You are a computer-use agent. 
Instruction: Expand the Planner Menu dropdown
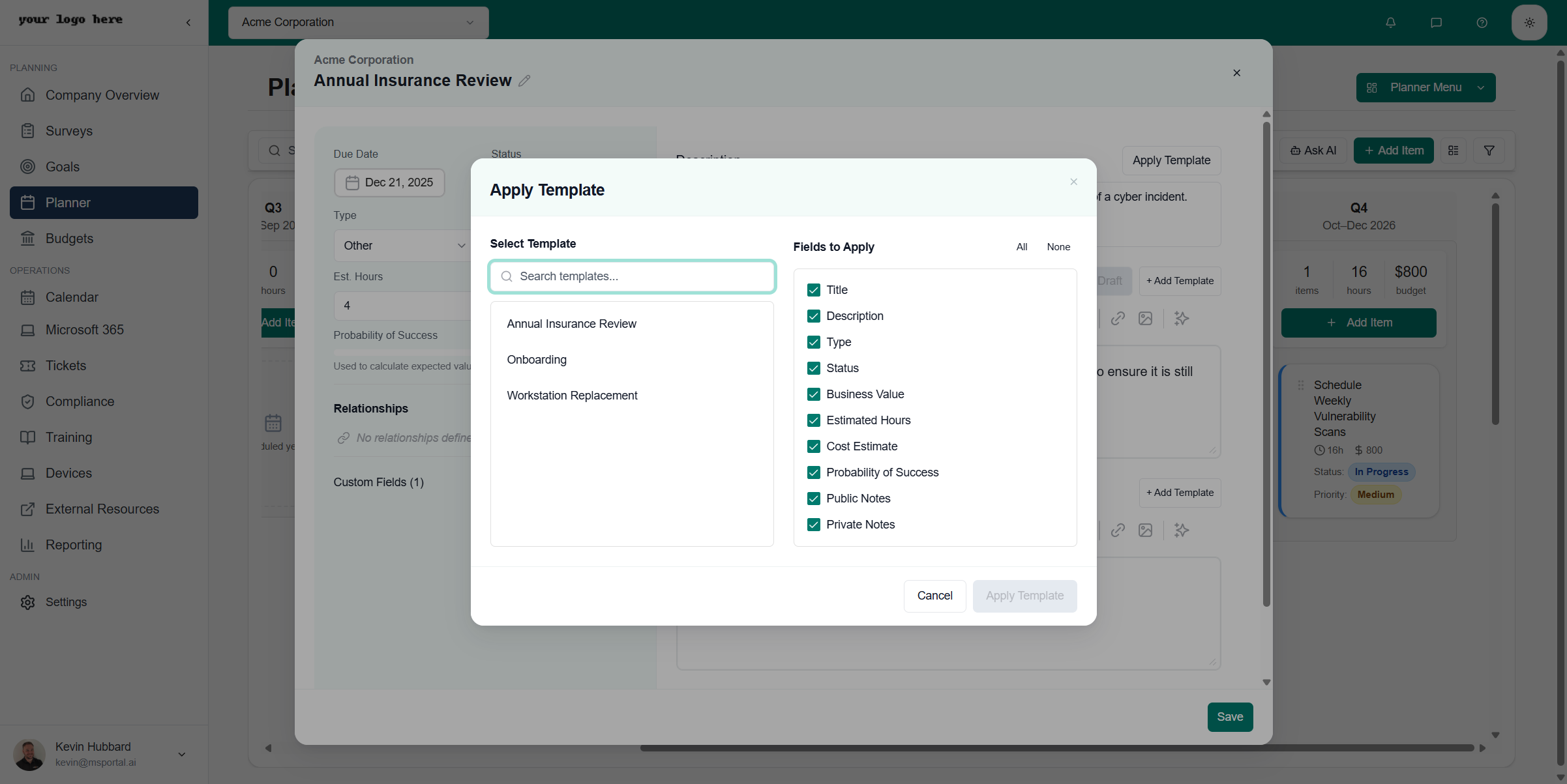click(1425, 87)
